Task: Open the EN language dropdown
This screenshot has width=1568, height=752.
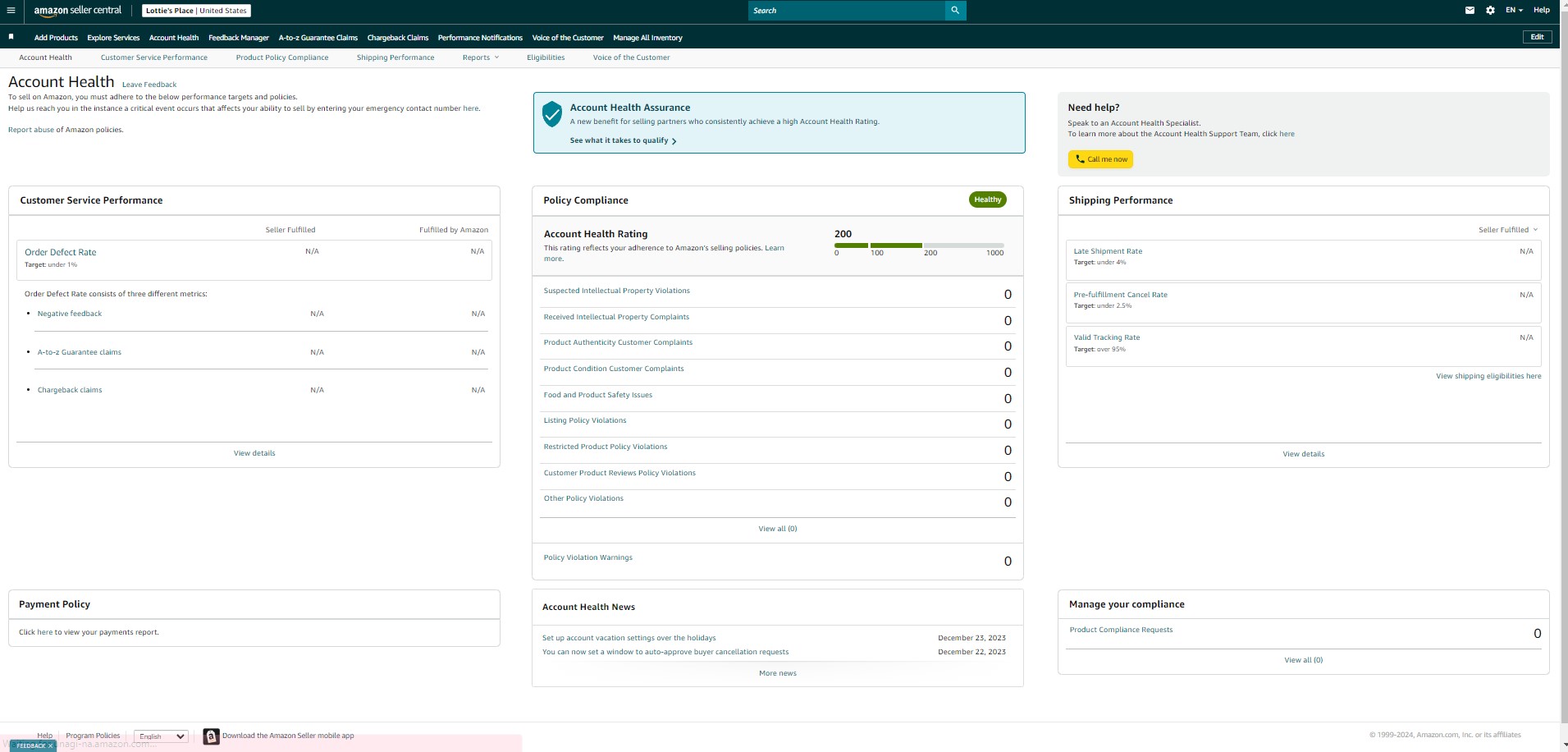Action: pos(1514,11)
